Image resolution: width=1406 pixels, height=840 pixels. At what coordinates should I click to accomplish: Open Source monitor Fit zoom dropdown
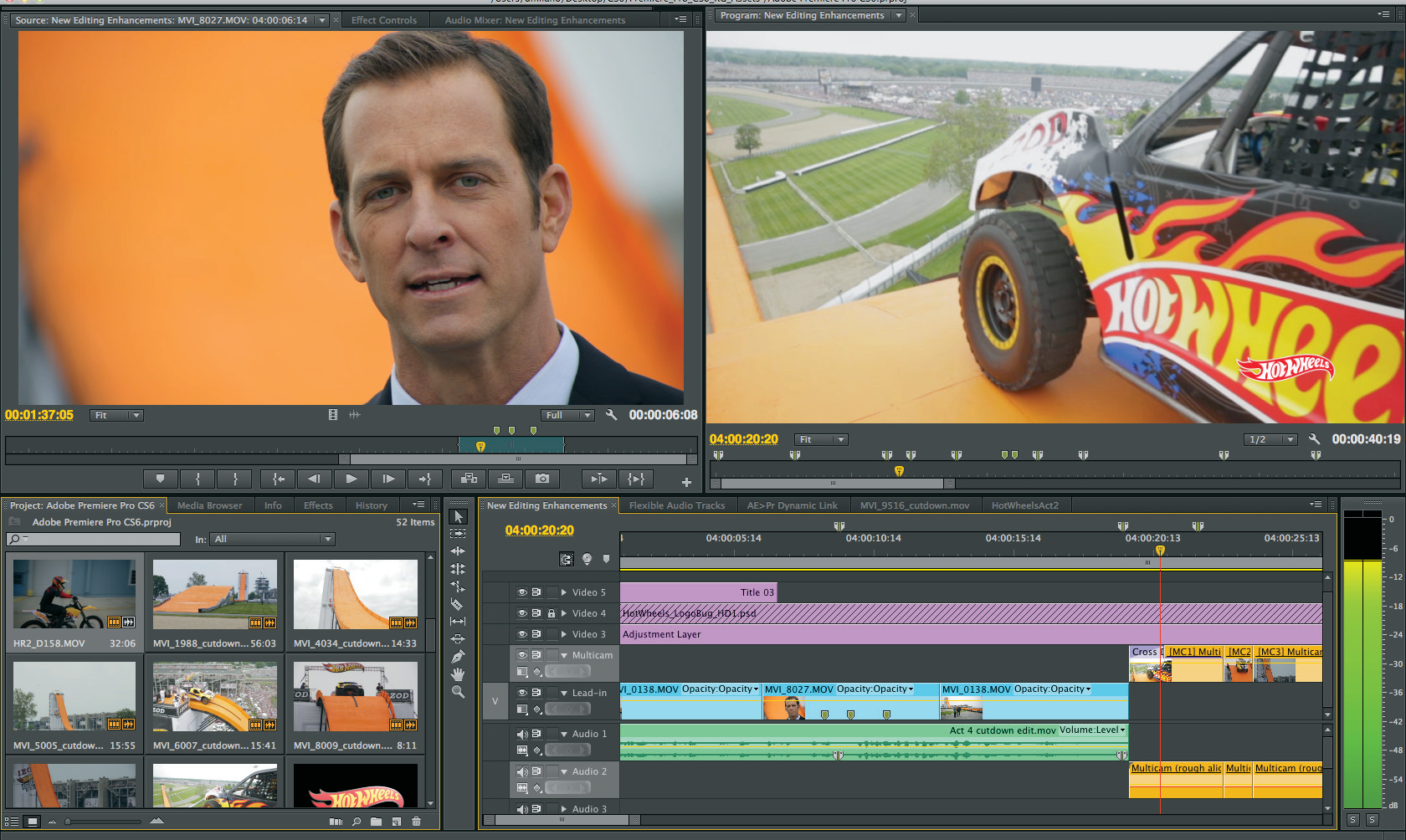[x=116, y=415]
